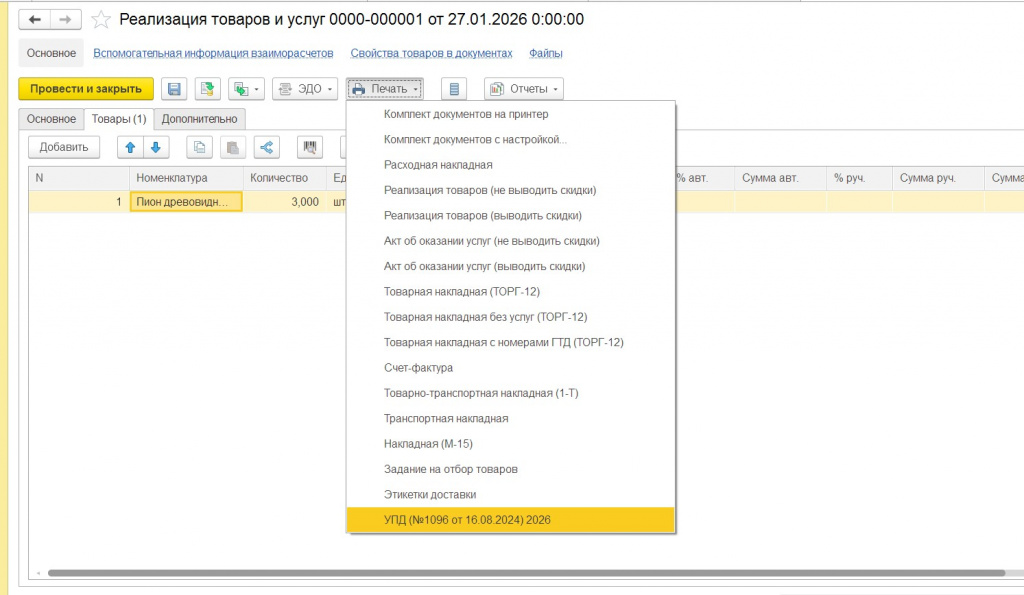This screenshot has height=595, width=1024.
Task: Select the Пион древовидн... nomenclature cell
Action: click(x=186, y=202)
